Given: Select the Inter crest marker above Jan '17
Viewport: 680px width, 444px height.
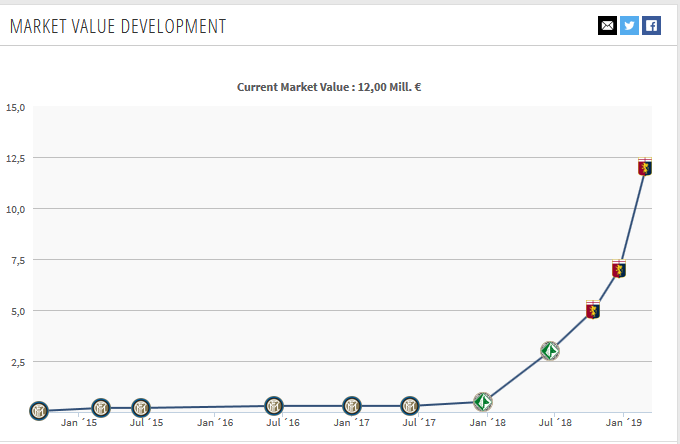Looking at the screenshot, I should (x=352, y=406).
